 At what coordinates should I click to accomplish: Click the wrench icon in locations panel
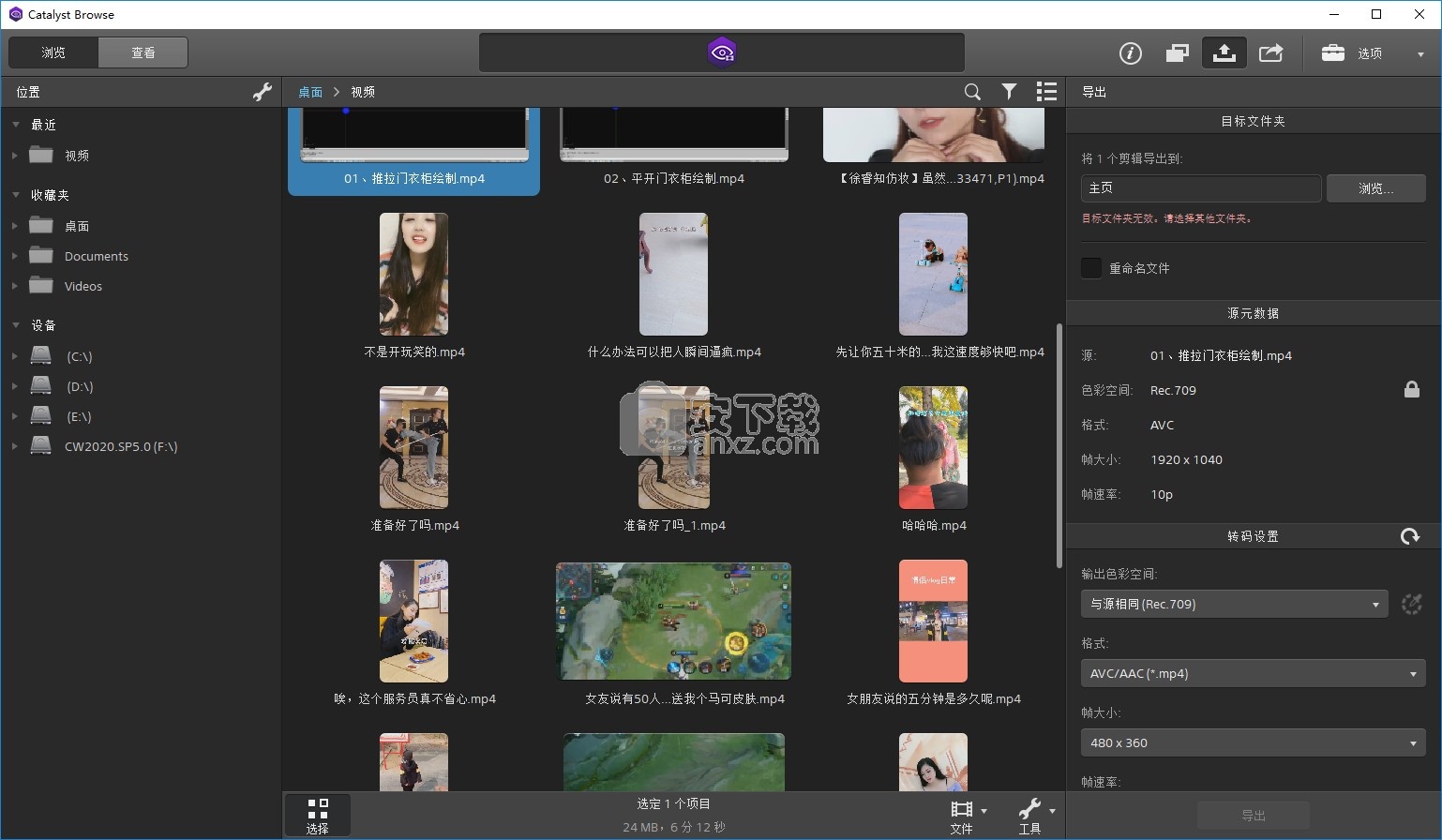point(263,92)
